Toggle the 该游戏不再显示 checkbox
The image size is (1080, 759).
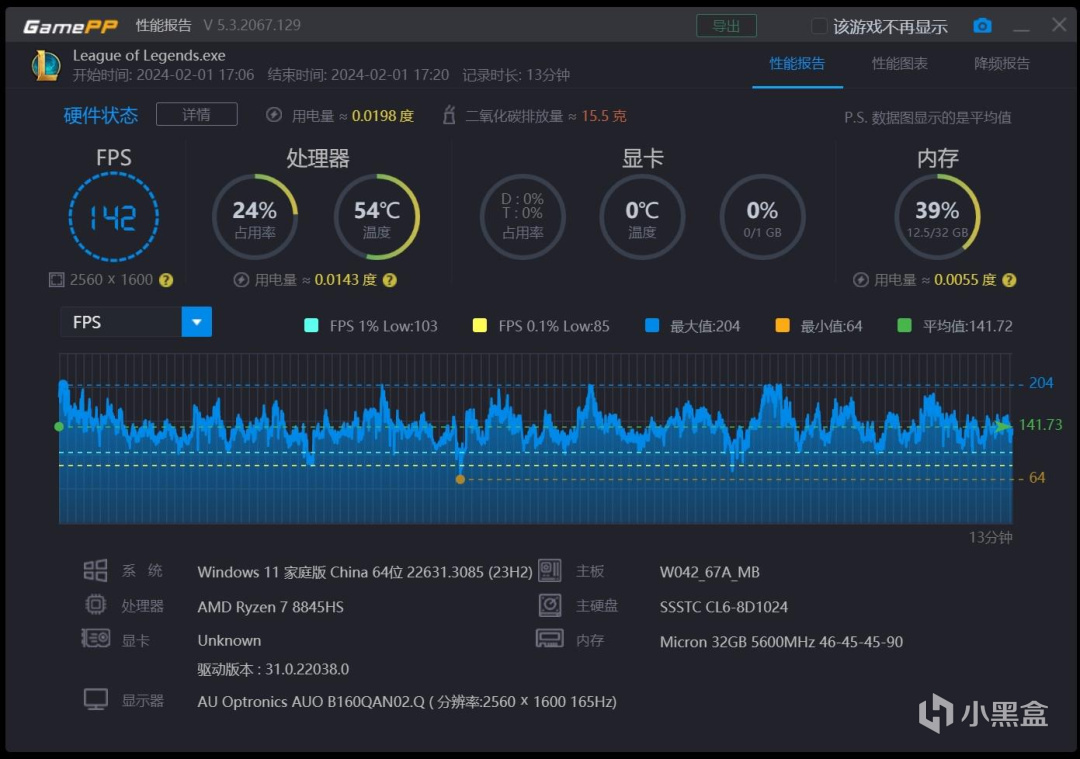click(x=818, y=26)
